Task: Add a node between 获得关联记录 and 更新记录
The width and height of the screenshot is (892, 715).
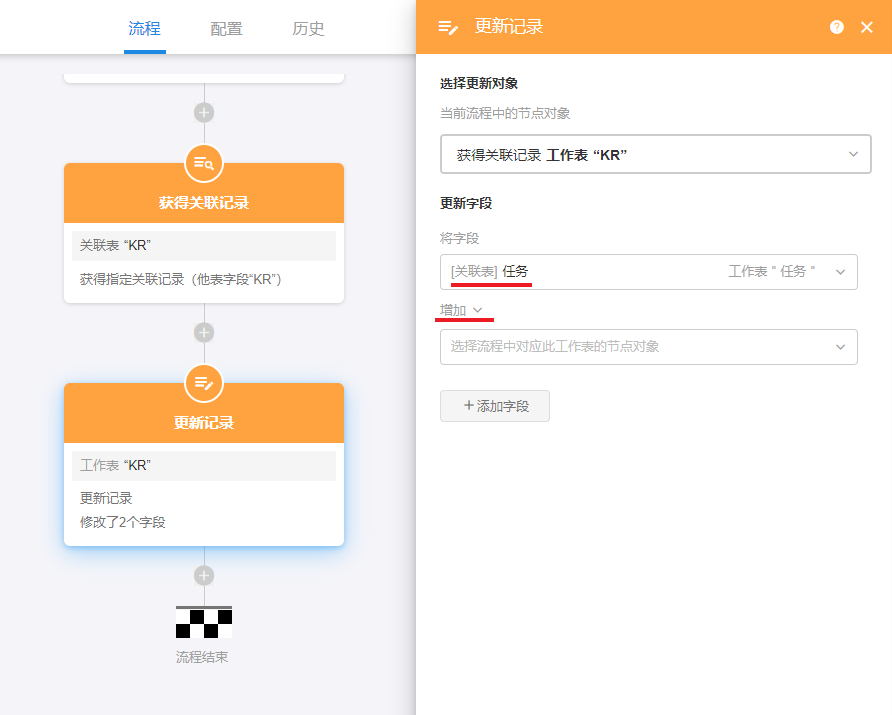Action: (x=204, y=332)
